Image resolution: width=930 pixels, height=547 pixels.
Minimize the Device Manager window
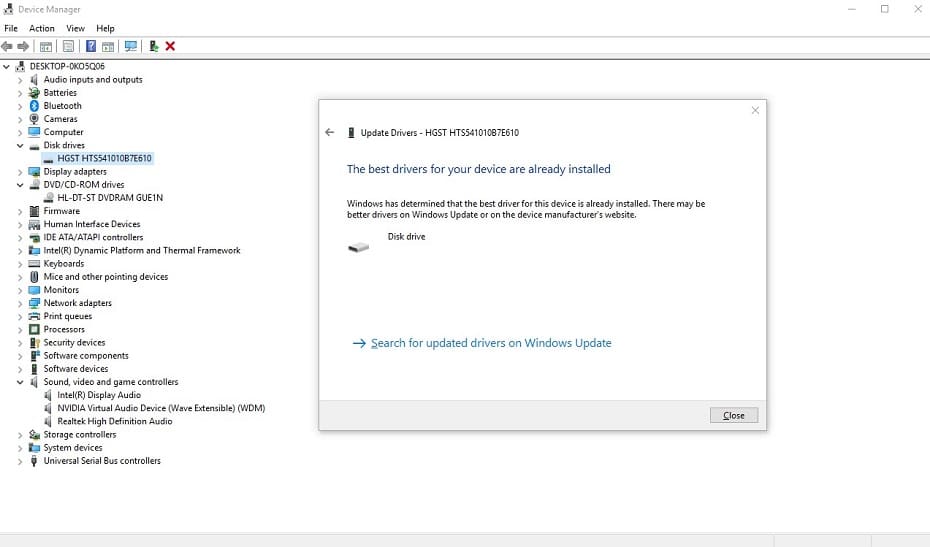[x=852, y=9]
